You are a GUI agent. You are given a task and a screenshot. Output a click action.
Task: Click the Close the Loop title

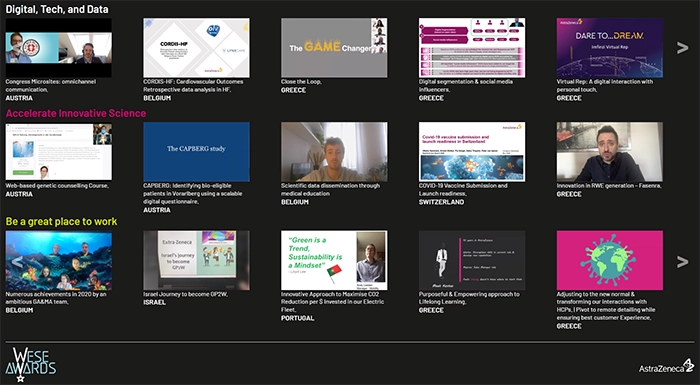tap(301, 82)
